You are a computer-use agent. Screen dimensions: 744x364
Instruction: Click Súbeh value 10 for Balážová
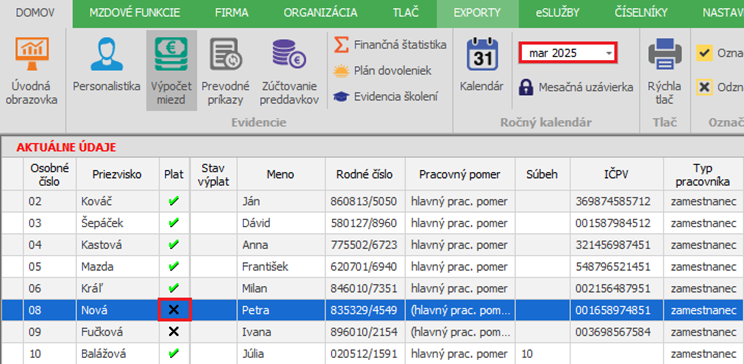click(527, 354)
